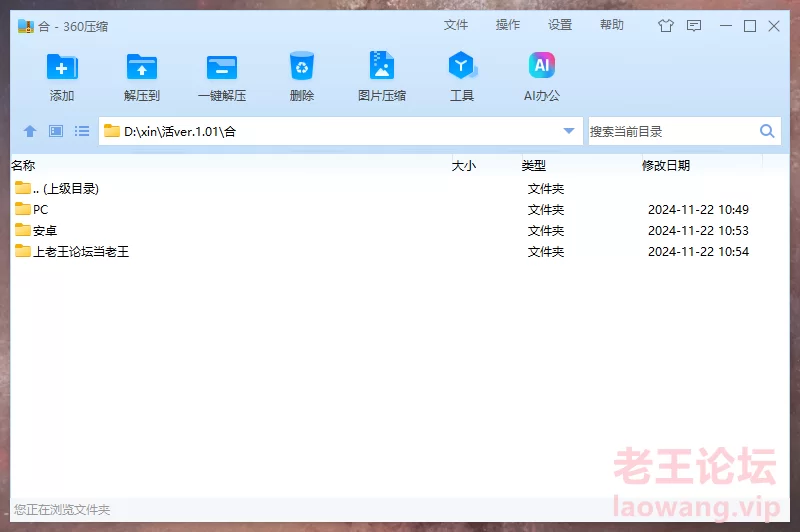The width and height of the screenshot is (800, 532).
Task: Open the skin shirt icon in title bar
Action: click(666, 26)
